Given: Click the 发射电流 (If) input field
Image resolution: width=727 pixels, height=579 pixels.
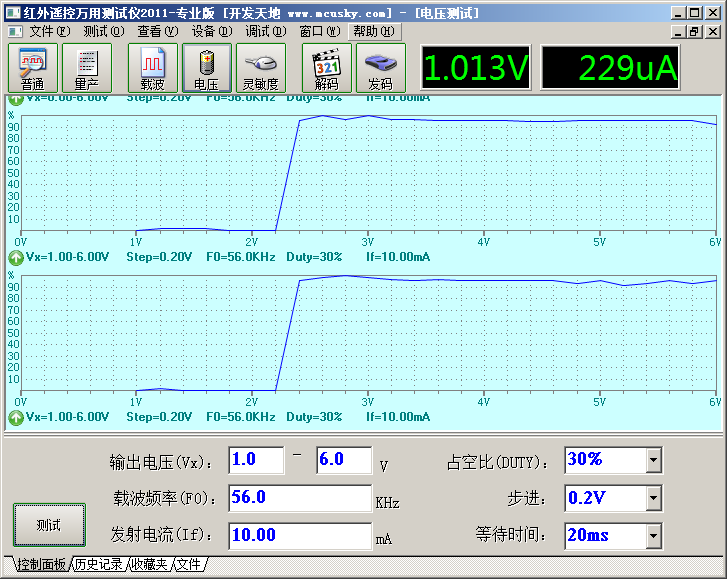Looking at the screenshot, I should (300, 535).
